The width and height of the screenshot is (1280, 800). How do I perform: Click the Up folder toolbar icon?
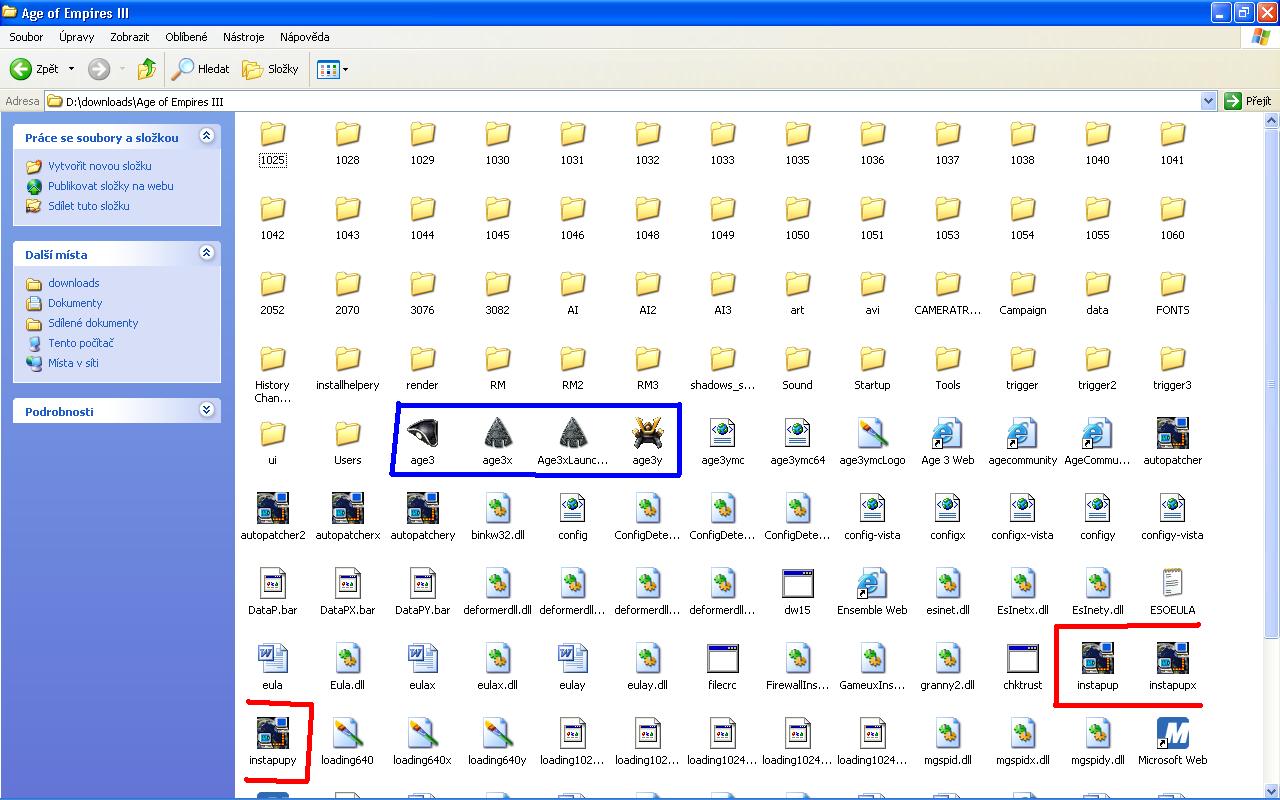click(147, 69)
